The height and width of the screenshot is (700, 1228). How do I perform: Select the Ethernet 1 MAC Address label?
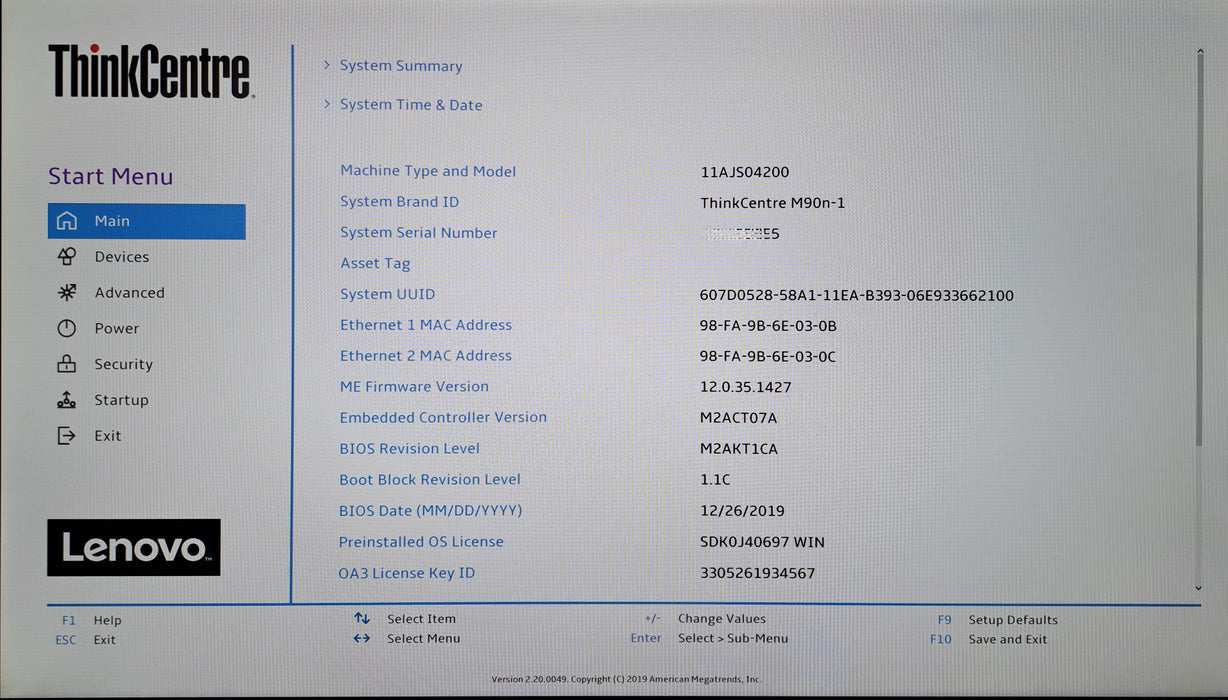point(426,325)
